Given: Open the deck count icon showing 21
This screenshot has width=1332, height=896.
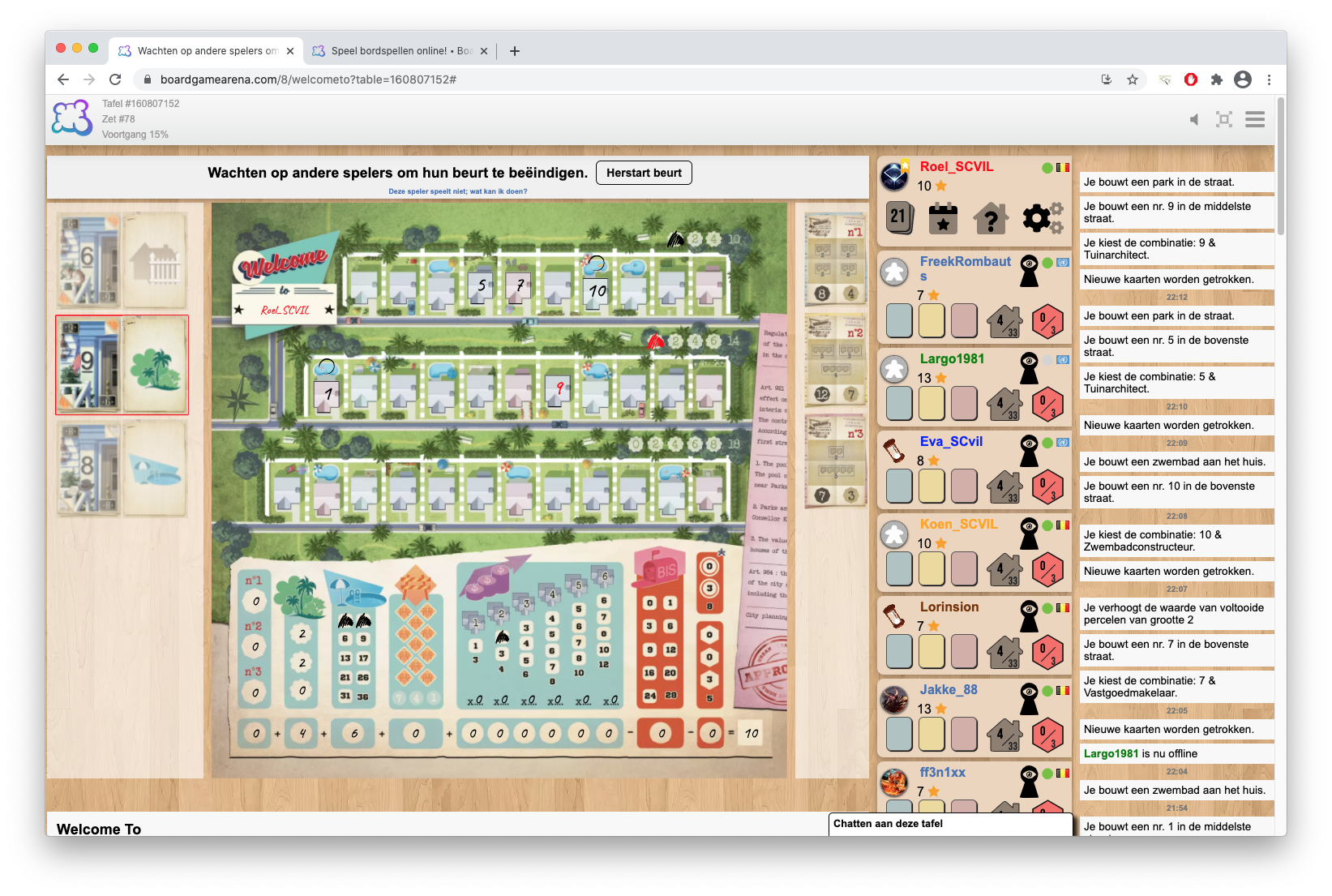Looking at the screenshot, I should [899, 217].
